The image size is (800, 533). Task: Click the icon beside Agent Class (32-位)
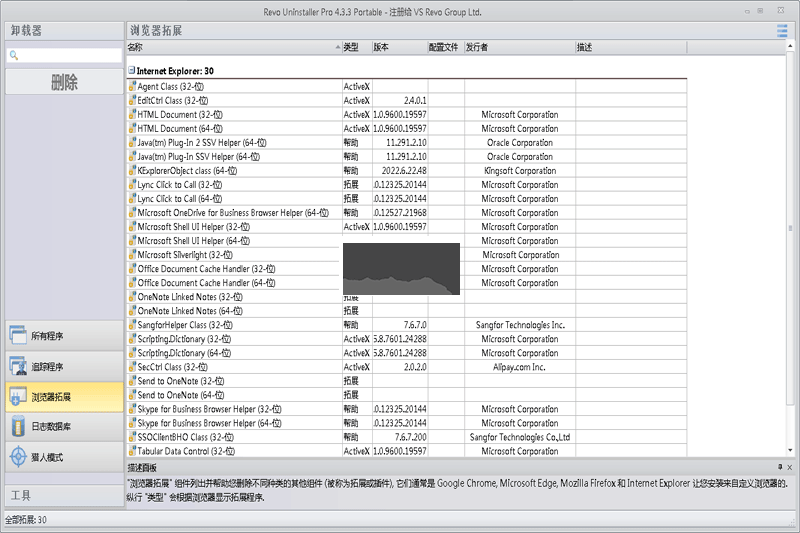[x=132, y=86]
